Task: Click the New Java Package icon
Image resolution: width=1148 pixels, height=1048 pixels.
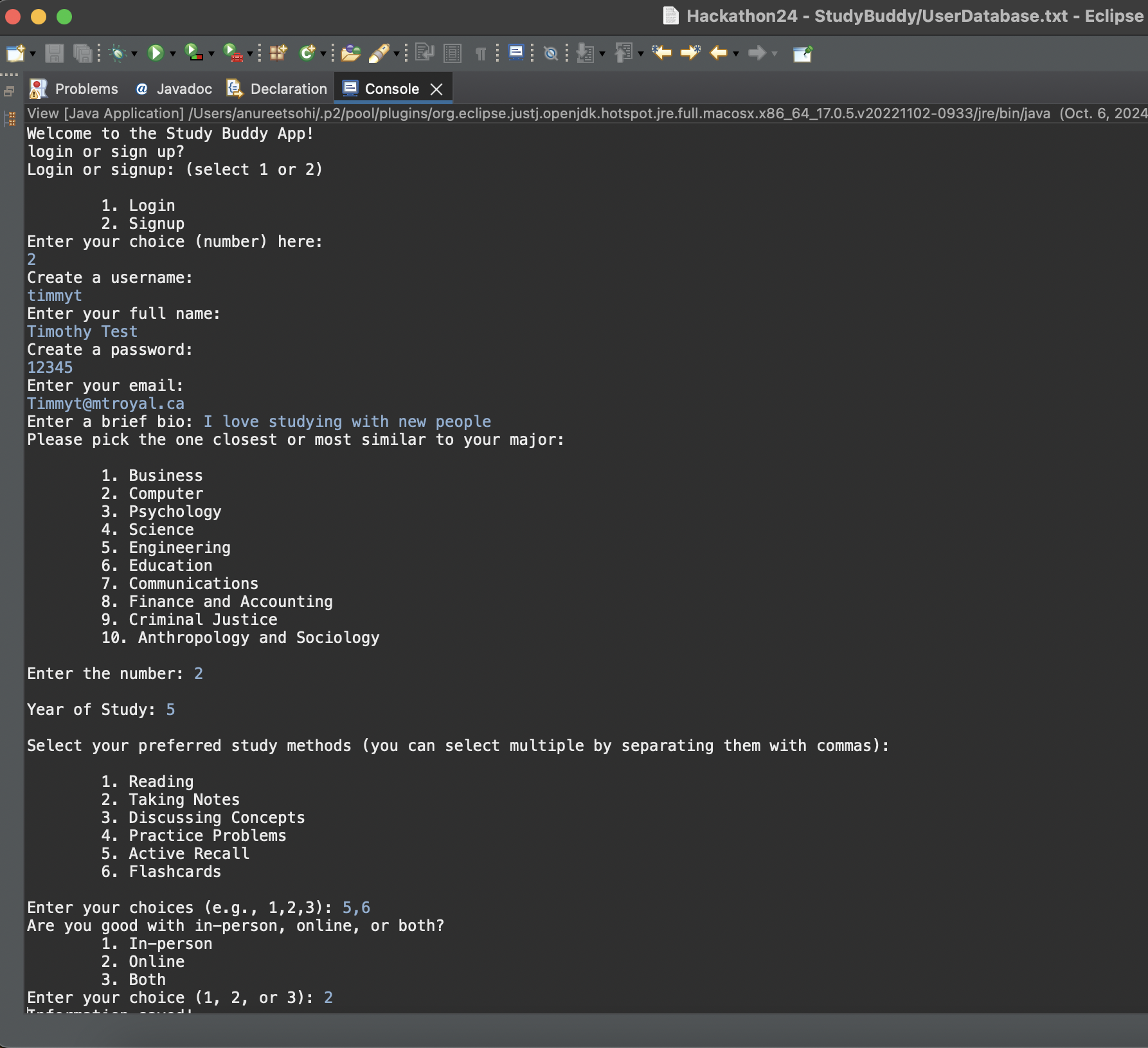Action: 278,53
